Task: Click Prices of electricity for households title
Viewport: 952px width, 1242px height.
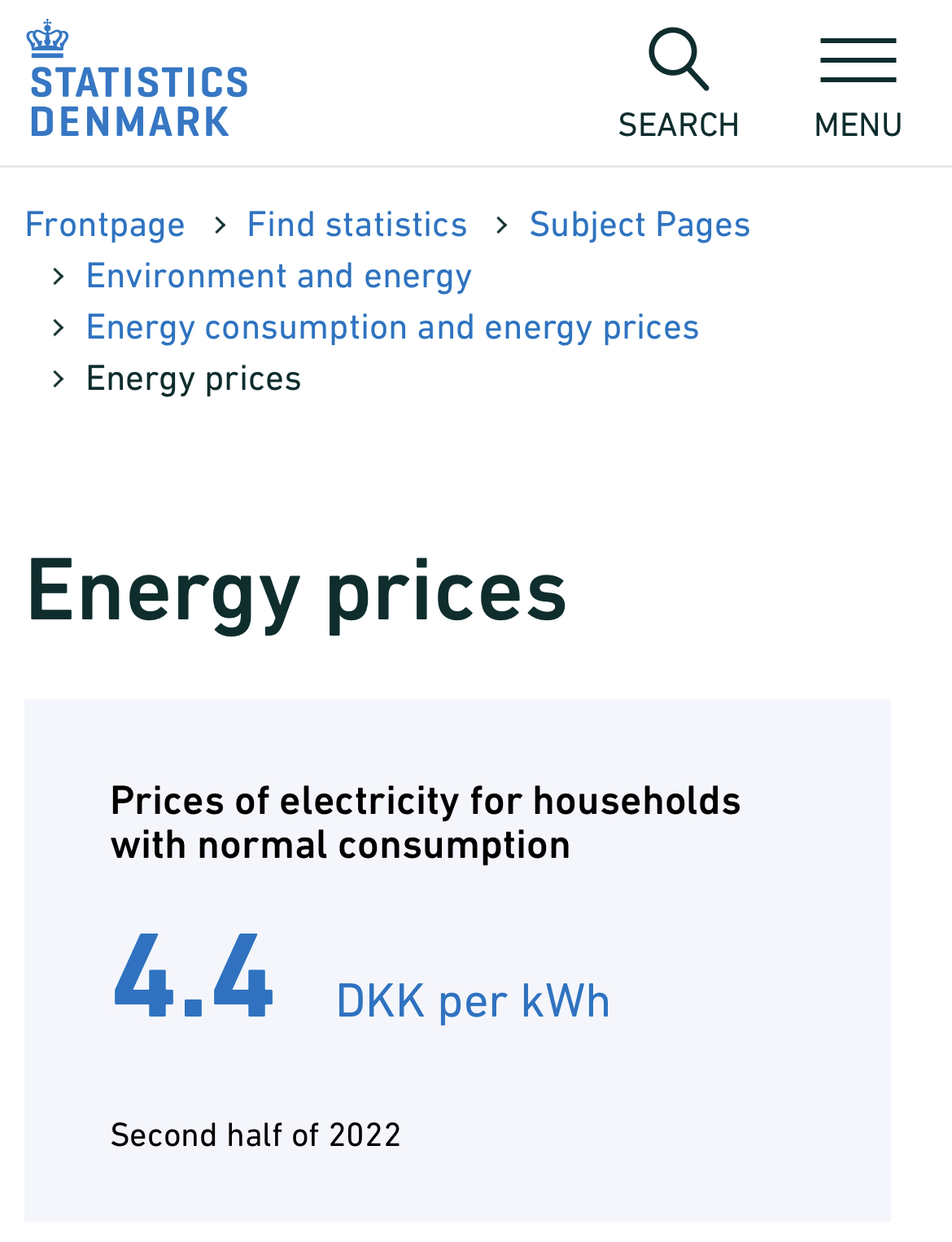Action: click(426, 823)
